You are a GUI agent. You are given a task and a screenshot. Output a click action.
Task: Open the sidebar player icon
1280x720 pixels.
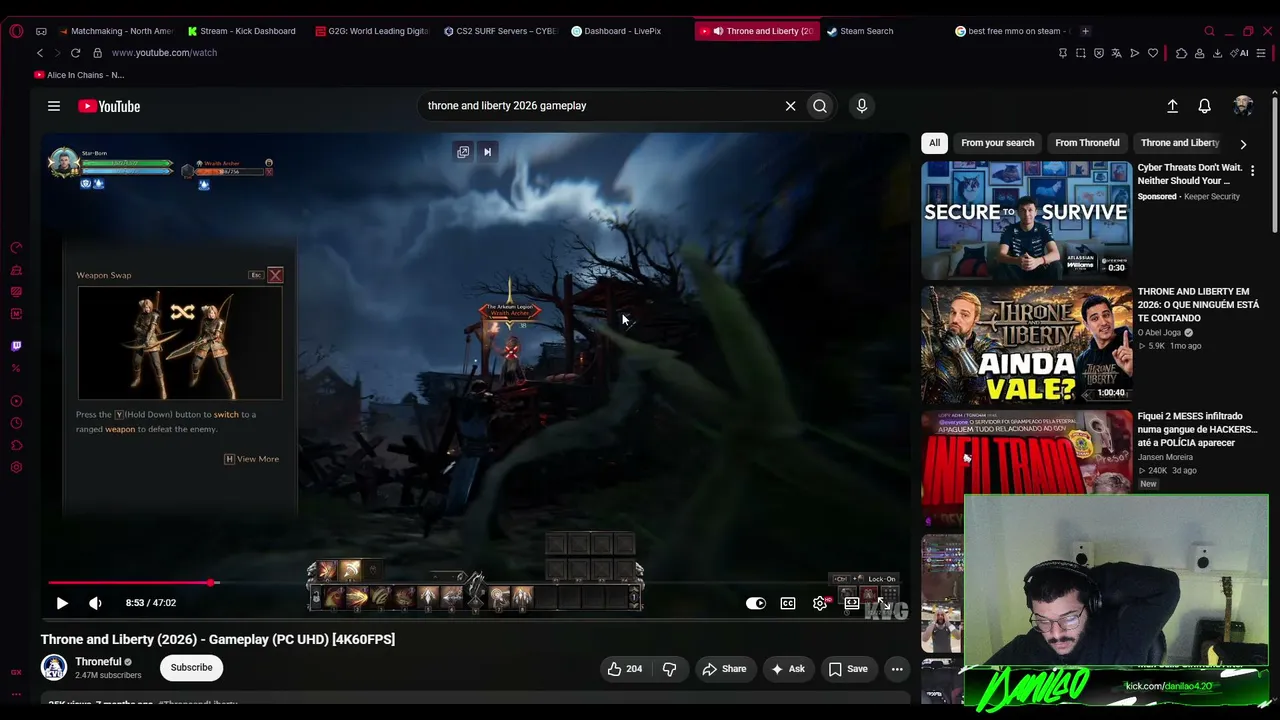[16, 401]
